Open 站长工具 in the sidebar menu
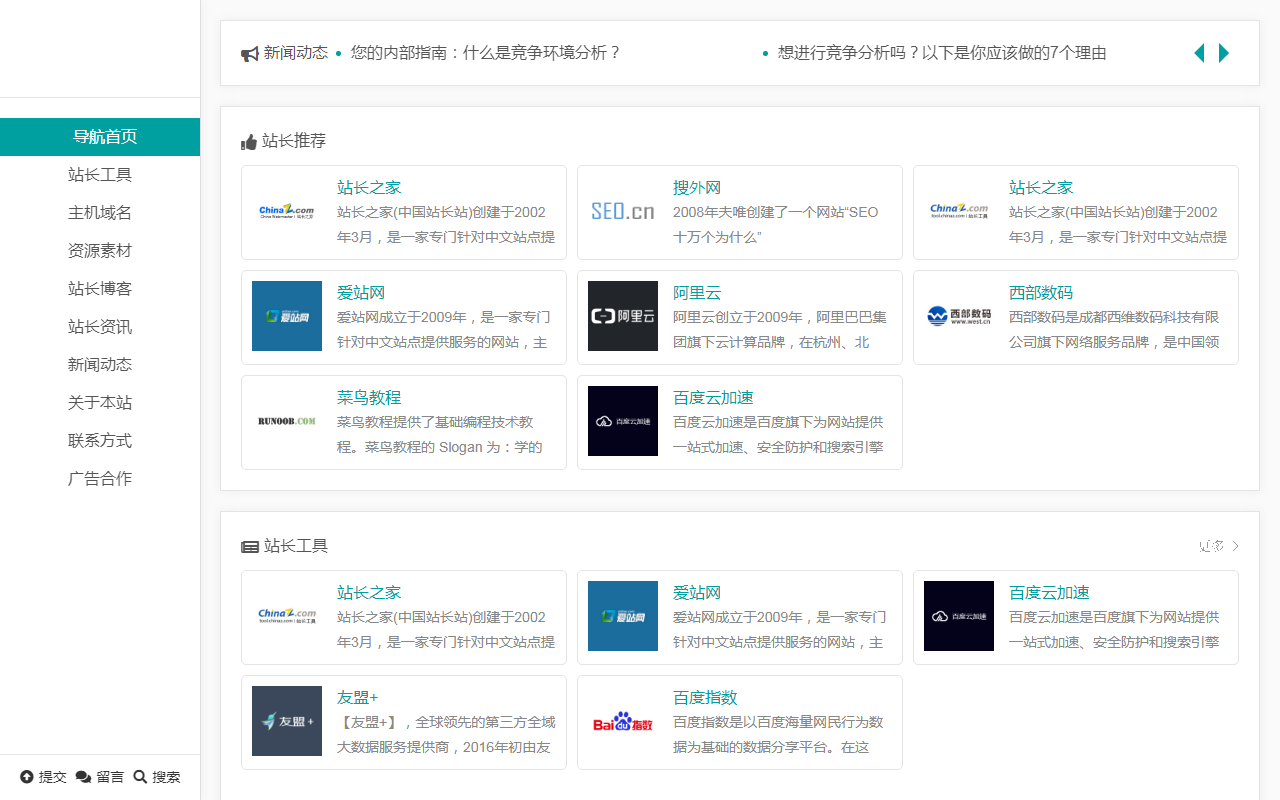 pos(100,175)
